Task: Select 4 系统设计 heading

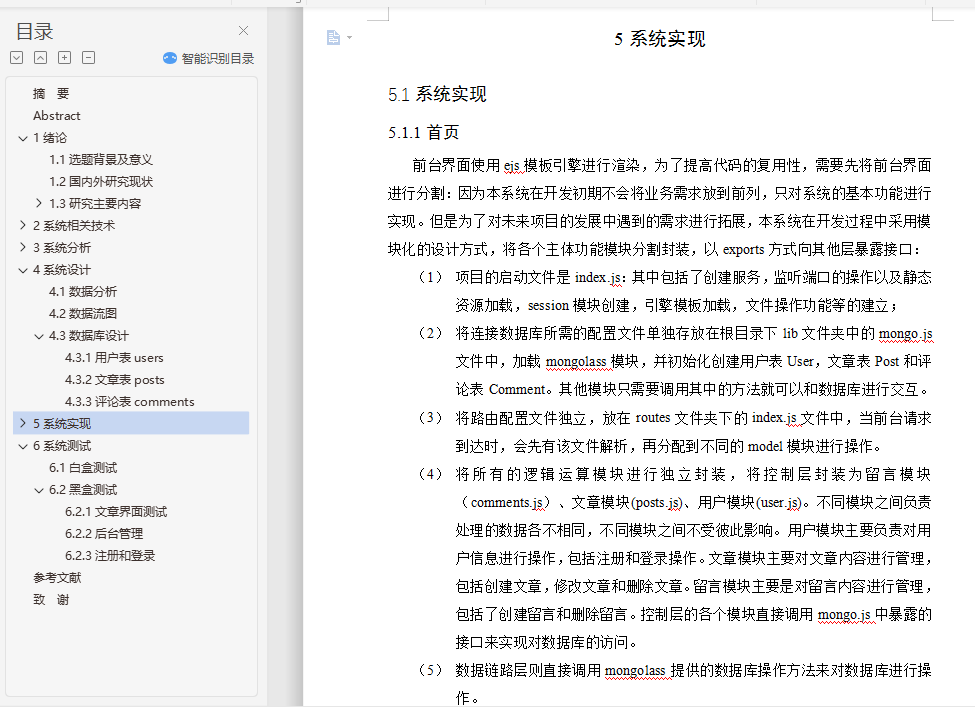Action: pos(62,270)
